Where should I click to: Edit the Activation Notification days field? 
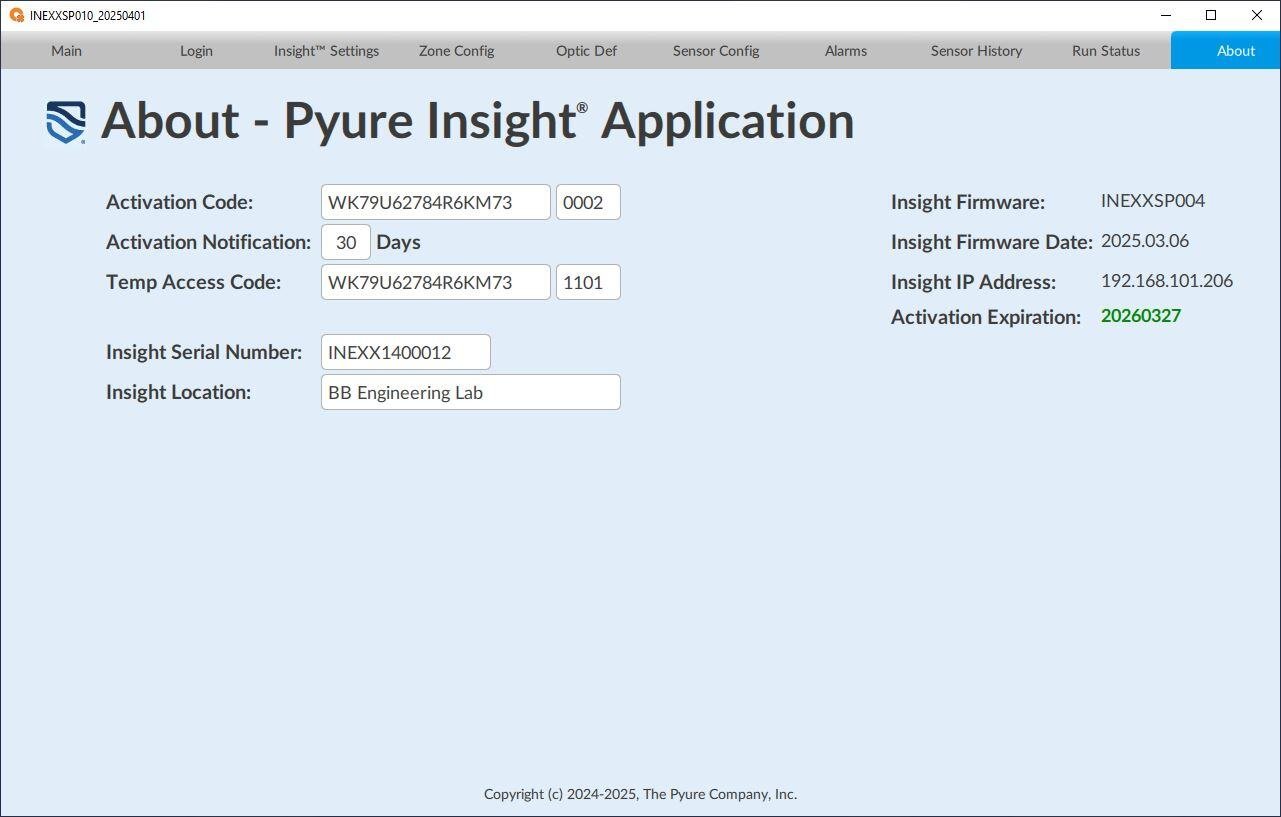pyautogui.click(x=346, y=242)
